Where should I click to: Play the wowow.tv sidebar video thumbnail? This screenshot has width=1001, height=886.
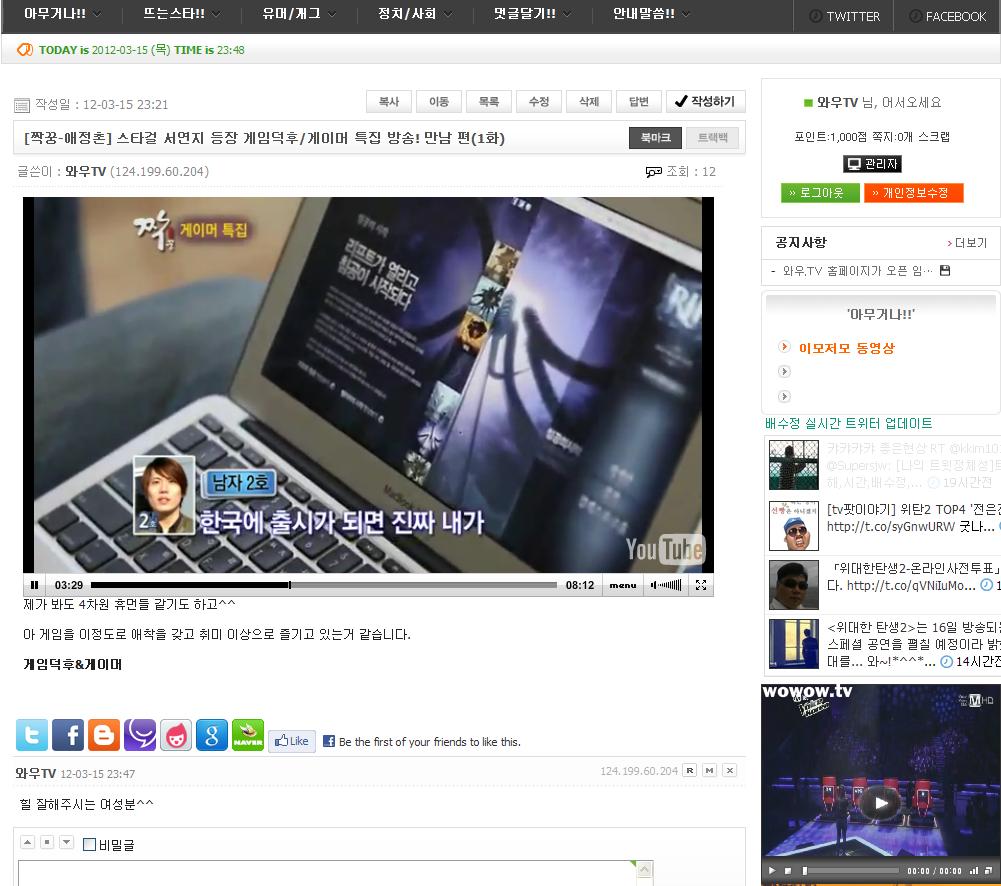click(880, 802)
